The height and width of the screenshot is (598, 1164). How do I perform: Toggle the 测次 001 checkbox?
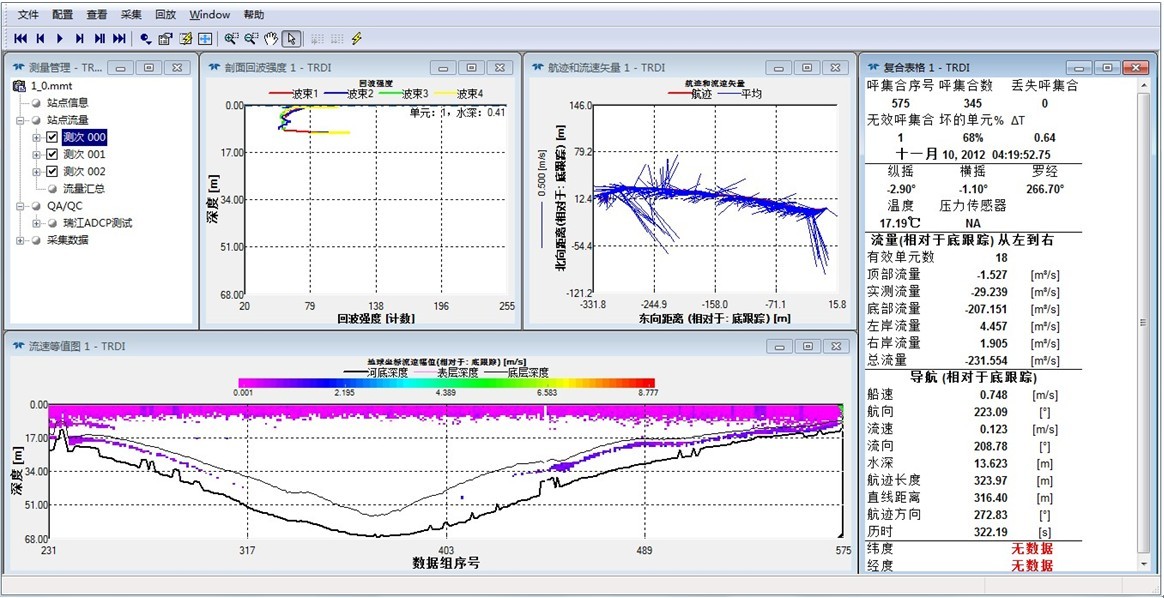tap(53, 154)
